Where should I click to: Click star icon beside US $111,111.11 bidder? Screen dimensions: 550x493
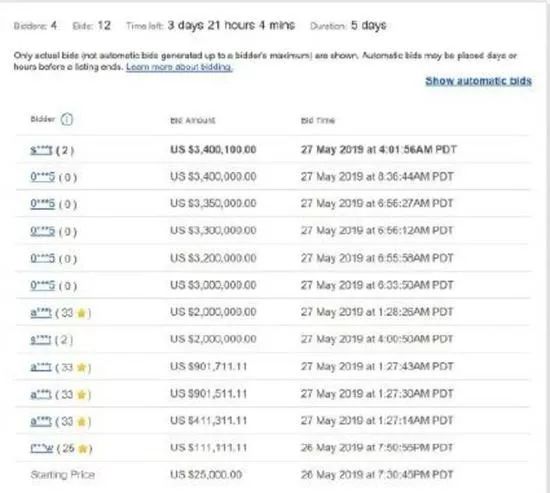coord(82,448)
